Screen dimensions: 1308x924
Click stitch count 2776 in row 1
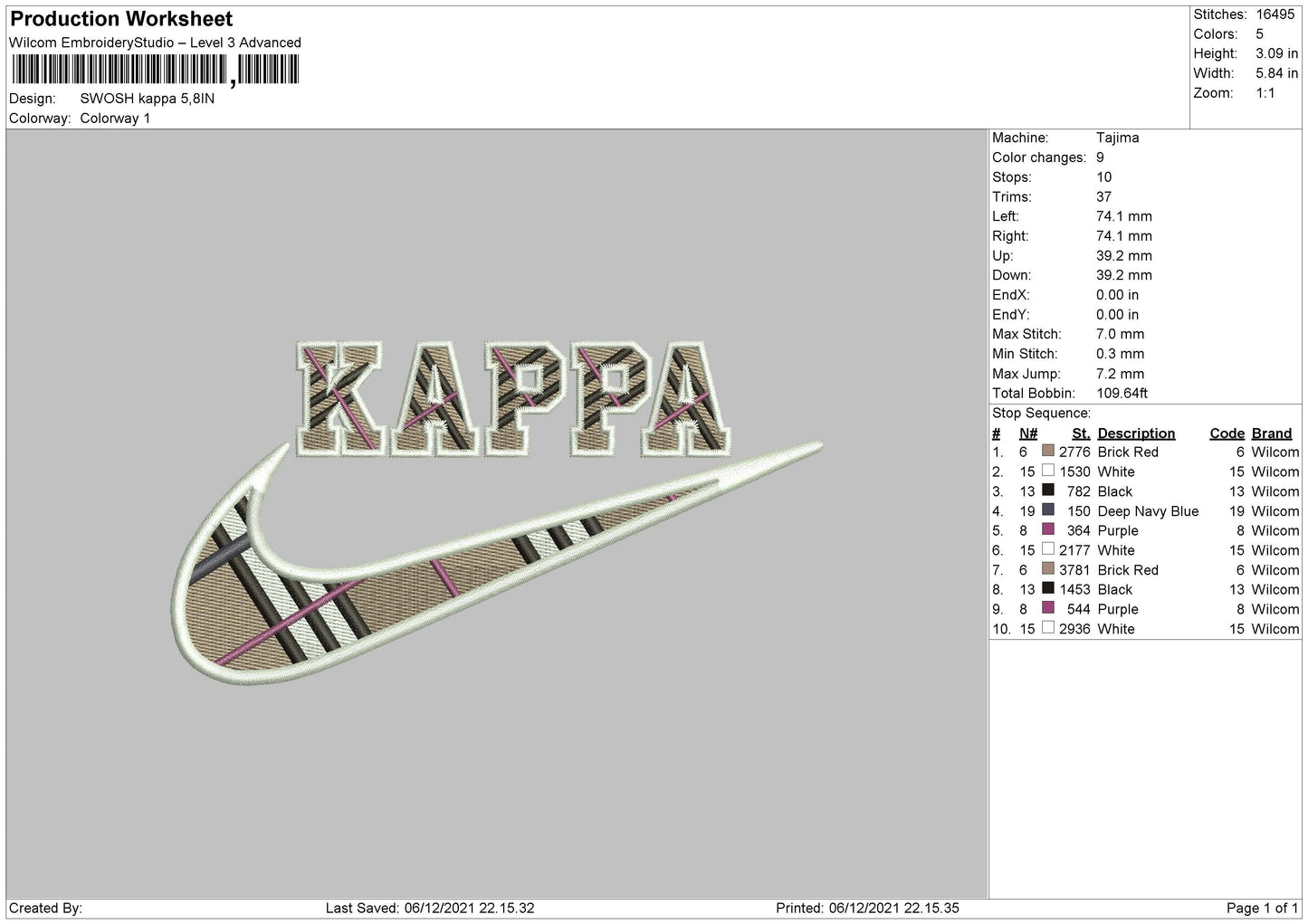1074,452
